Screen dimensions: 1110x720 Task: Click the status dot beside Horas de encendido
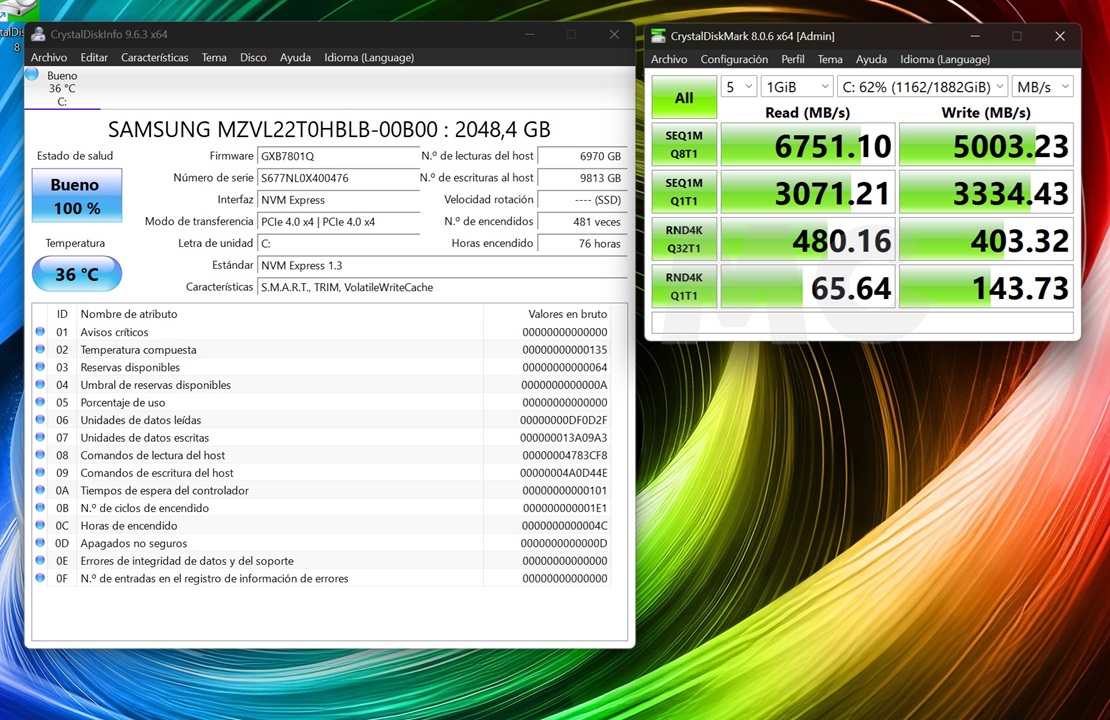40,525
